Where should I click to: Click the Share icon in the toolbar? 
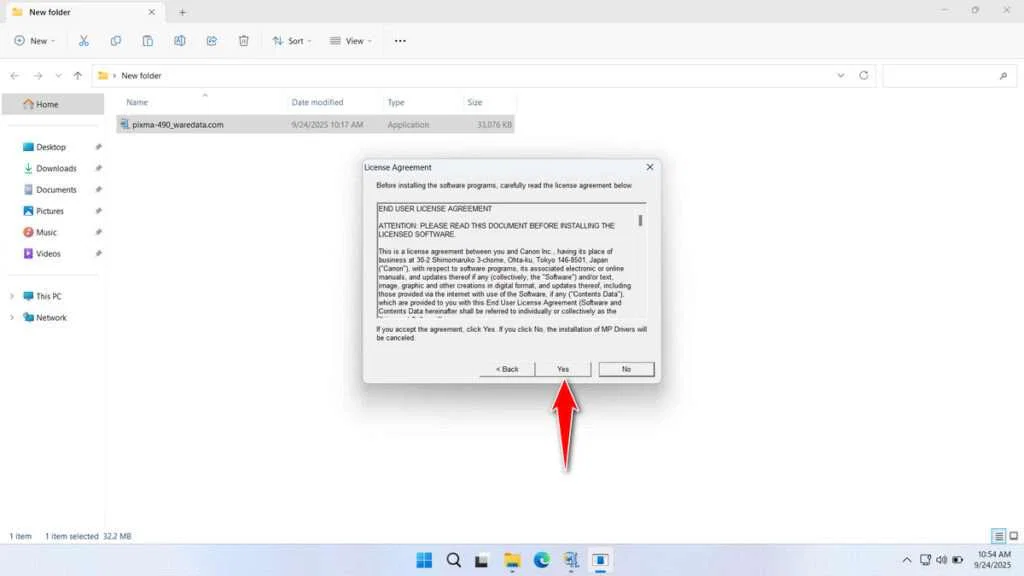211,40
